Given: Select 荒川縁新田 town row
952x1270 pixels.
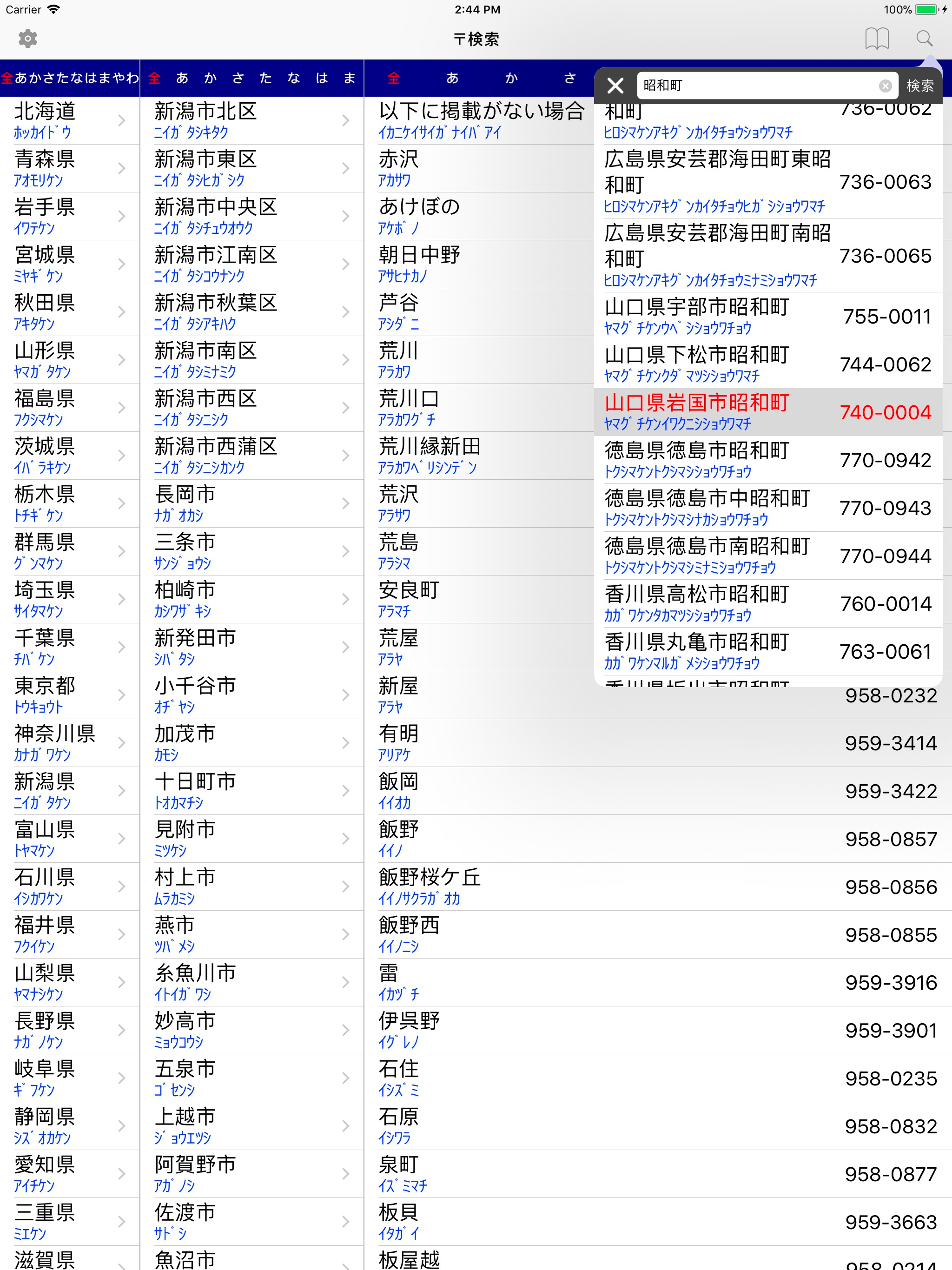Looking at the screenshot, I should point(479,455).
